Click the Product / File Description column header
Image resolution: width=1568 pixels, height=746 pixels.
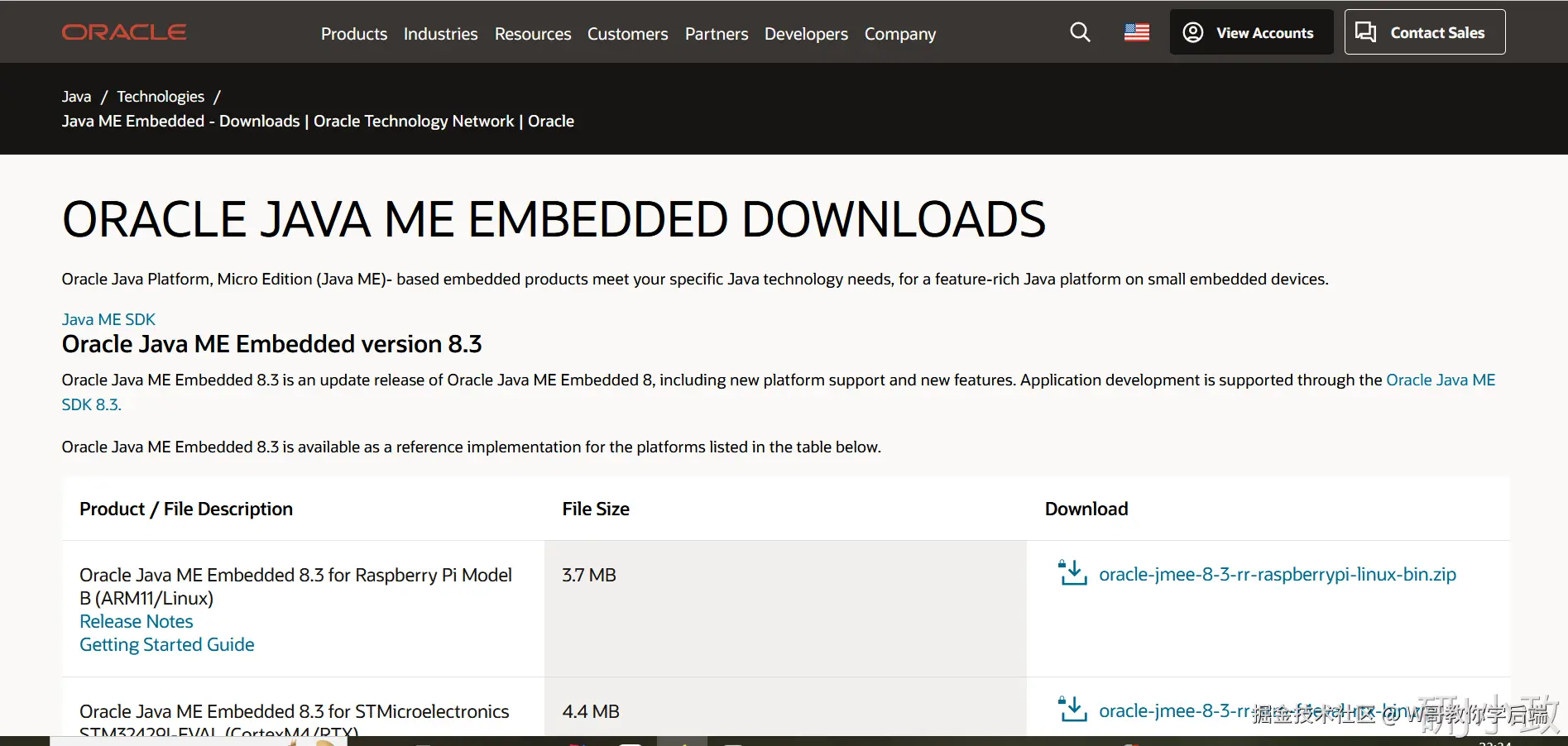pyautogui.click(x=186, y=509)
